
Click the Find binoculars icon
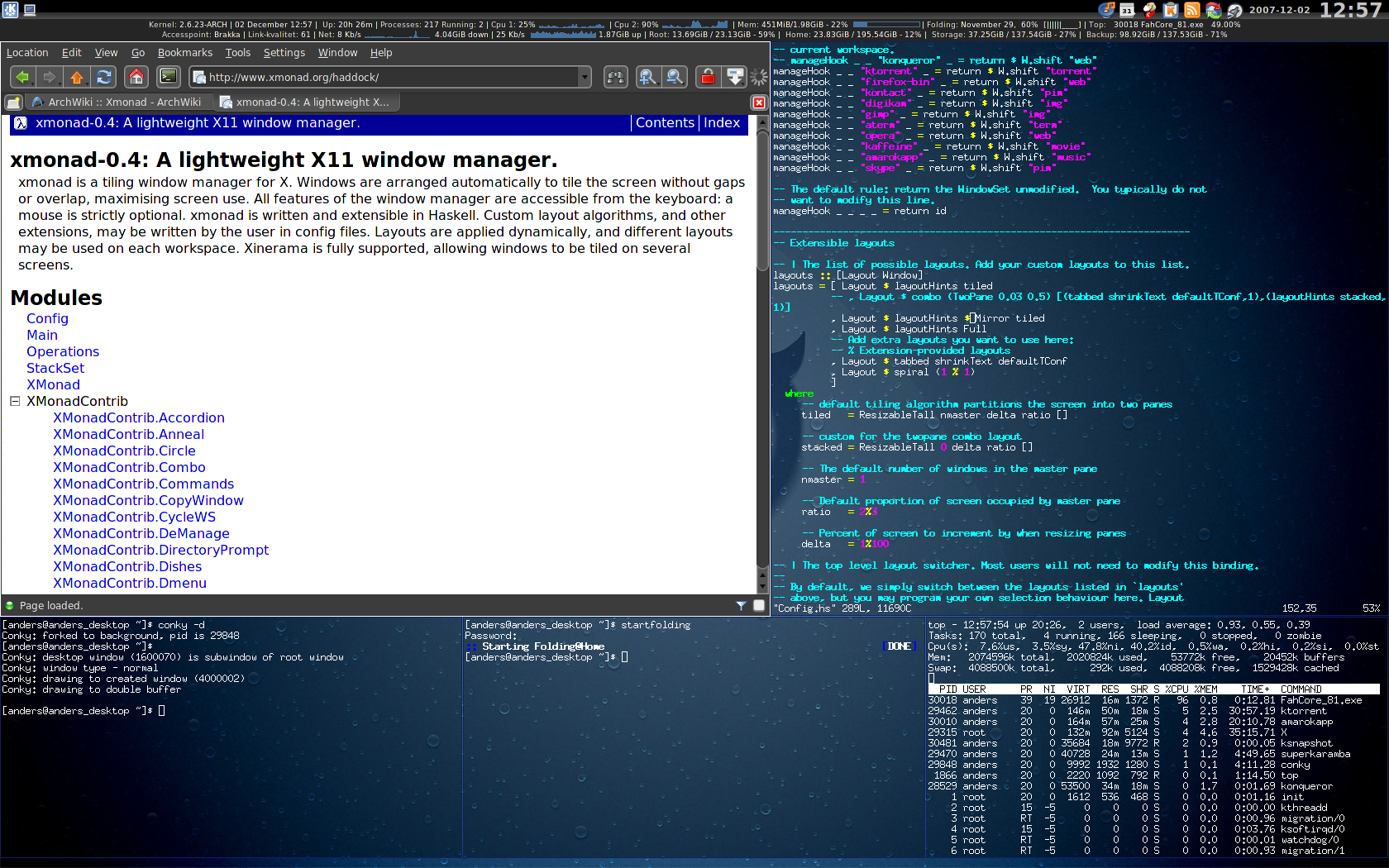tap(616, 77)
